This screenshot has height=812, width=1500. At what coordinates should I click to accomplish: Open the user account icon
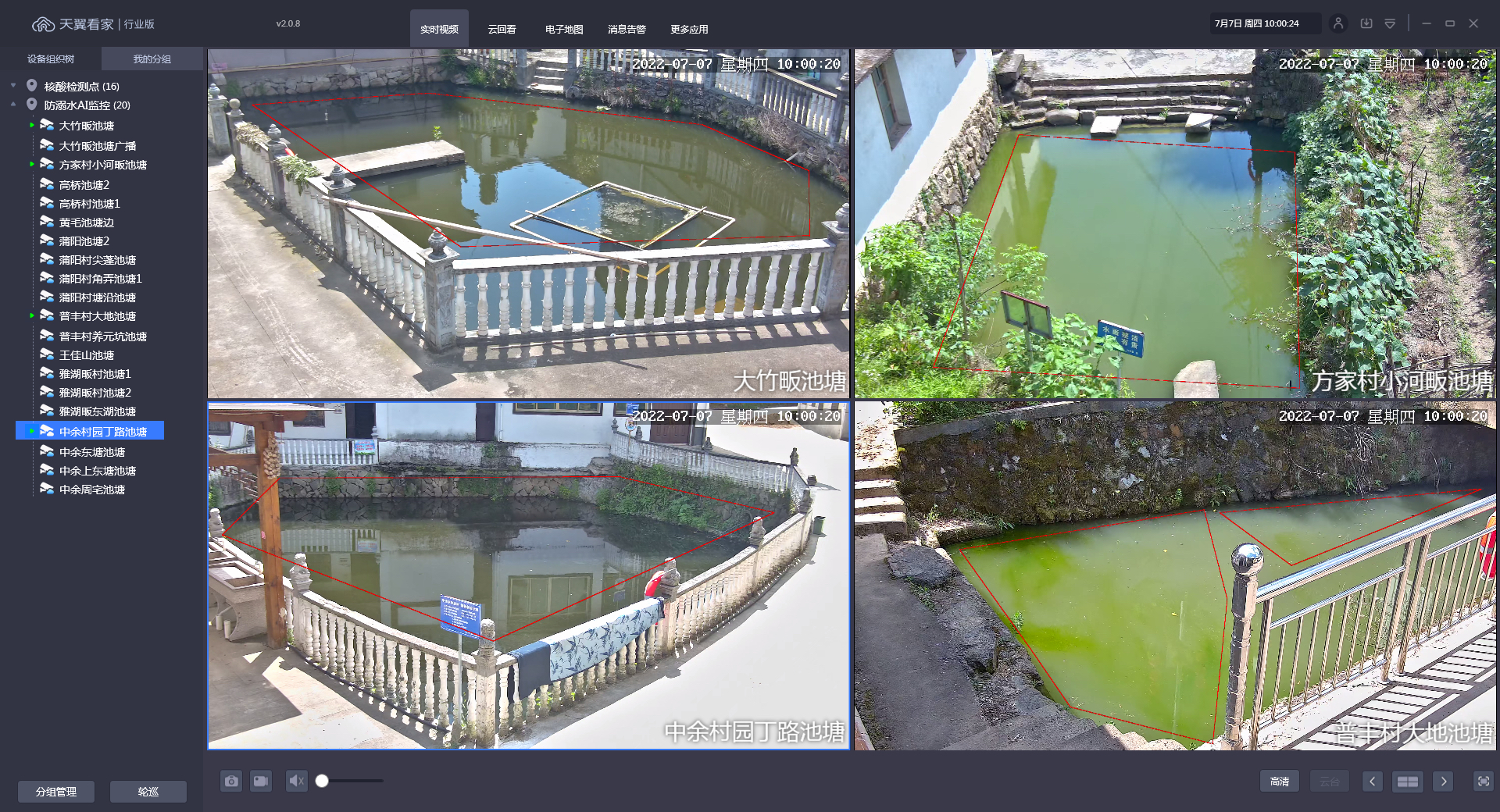click(1338, 23)
